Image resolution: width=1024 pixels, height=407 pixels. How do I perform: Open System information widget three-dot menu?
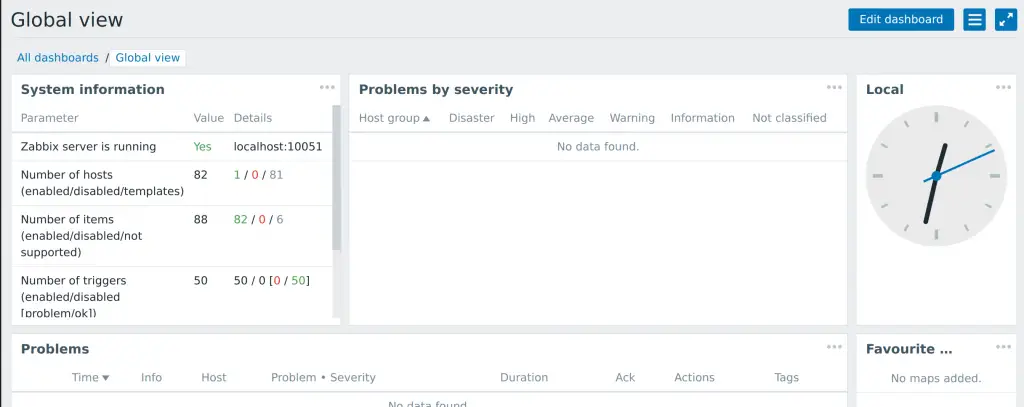click(x=327, y=88)
